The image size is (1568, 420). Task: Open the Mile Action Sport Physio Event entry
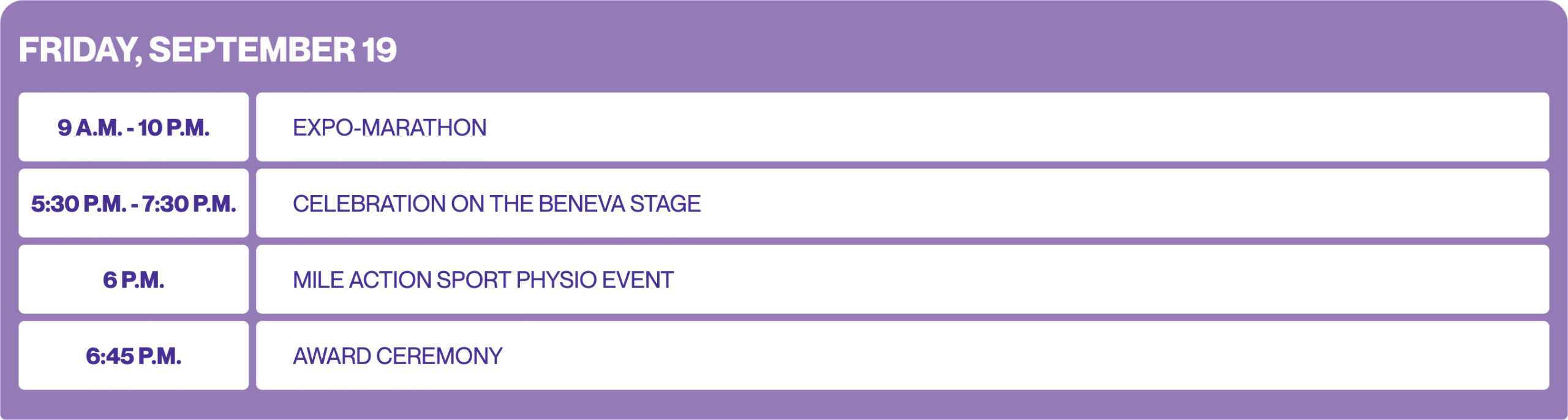tap(902, 279)
